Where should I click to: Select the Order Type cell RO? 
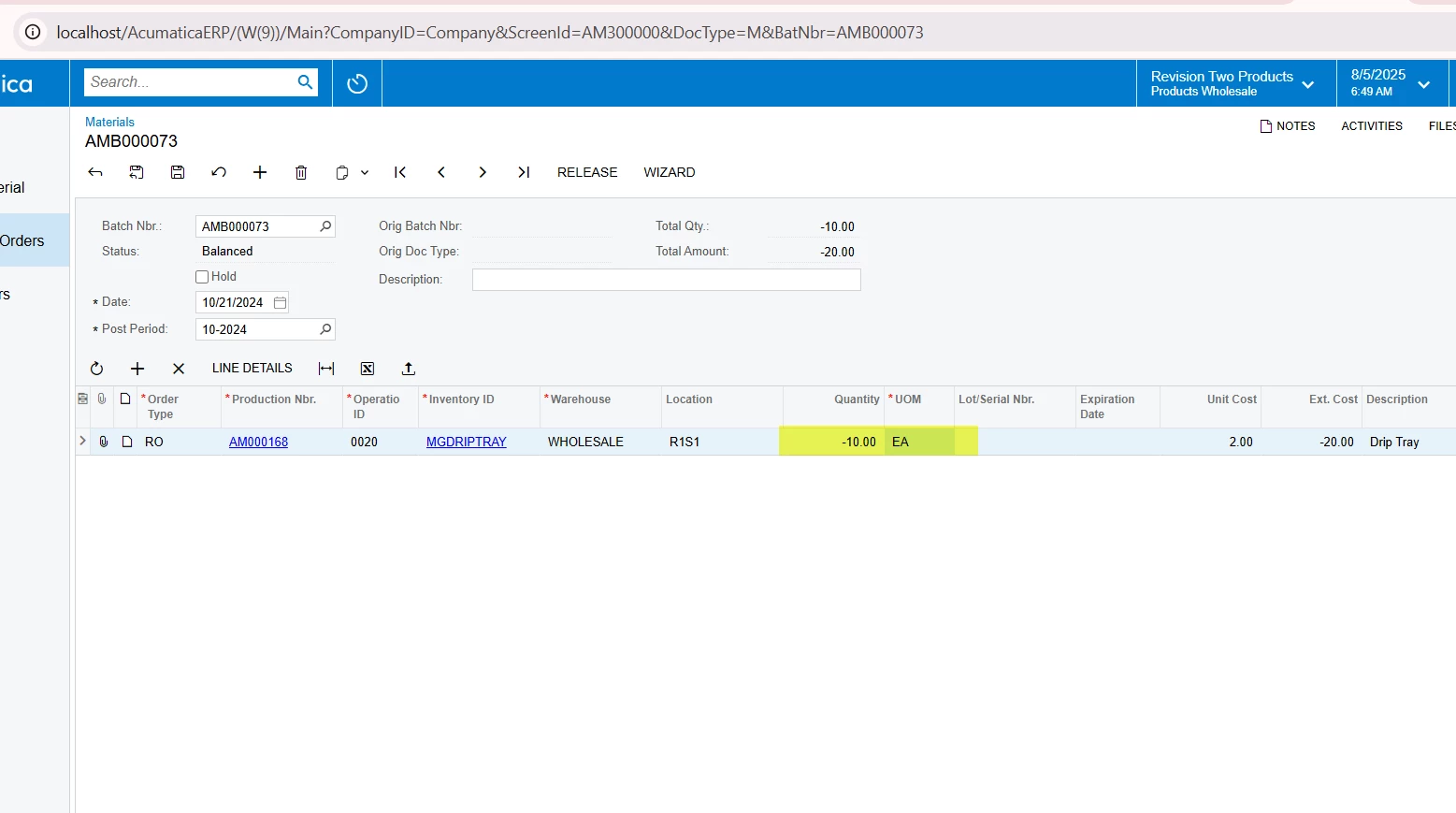(179, 442)
